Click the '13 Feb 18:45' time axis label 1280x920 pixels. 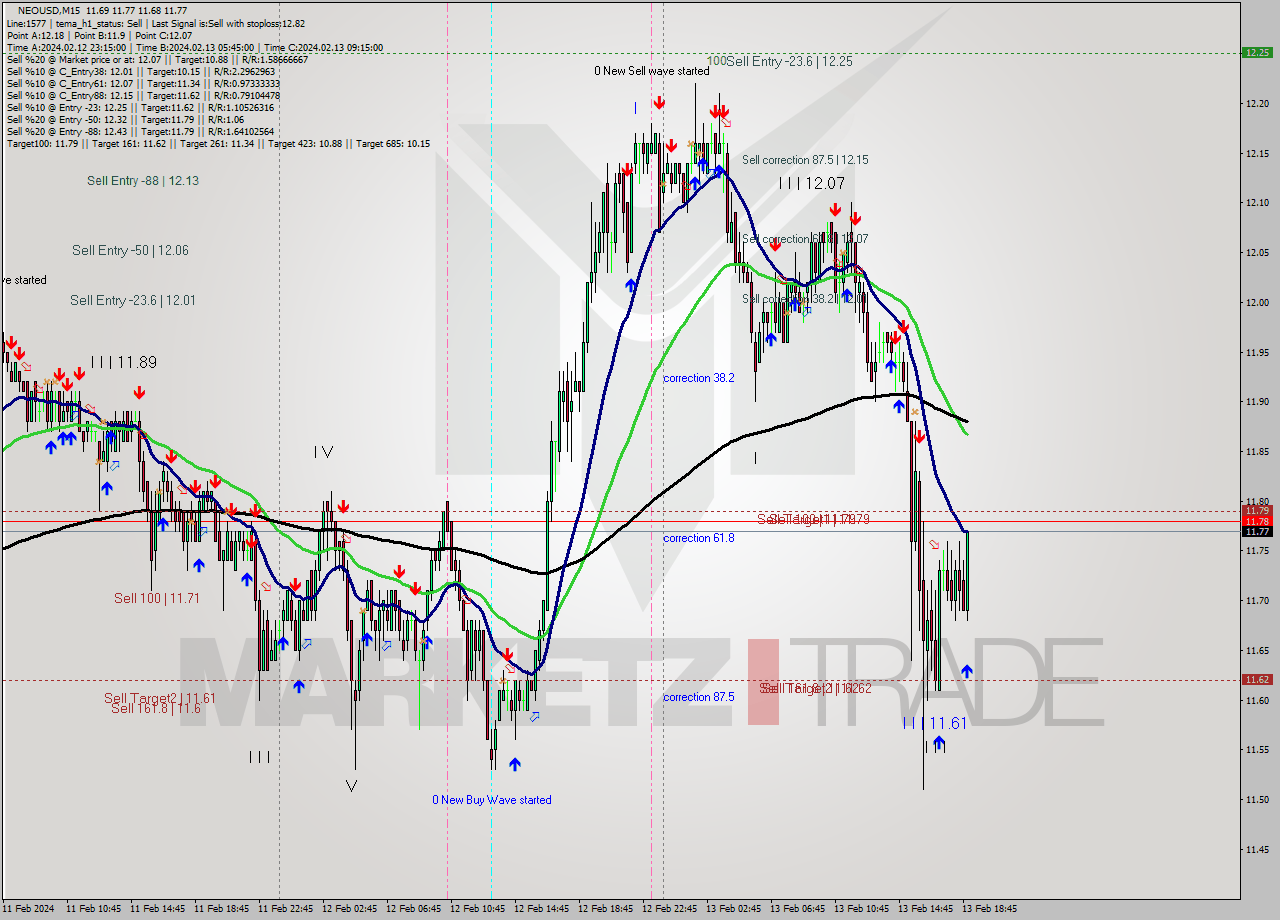(990, 909)
